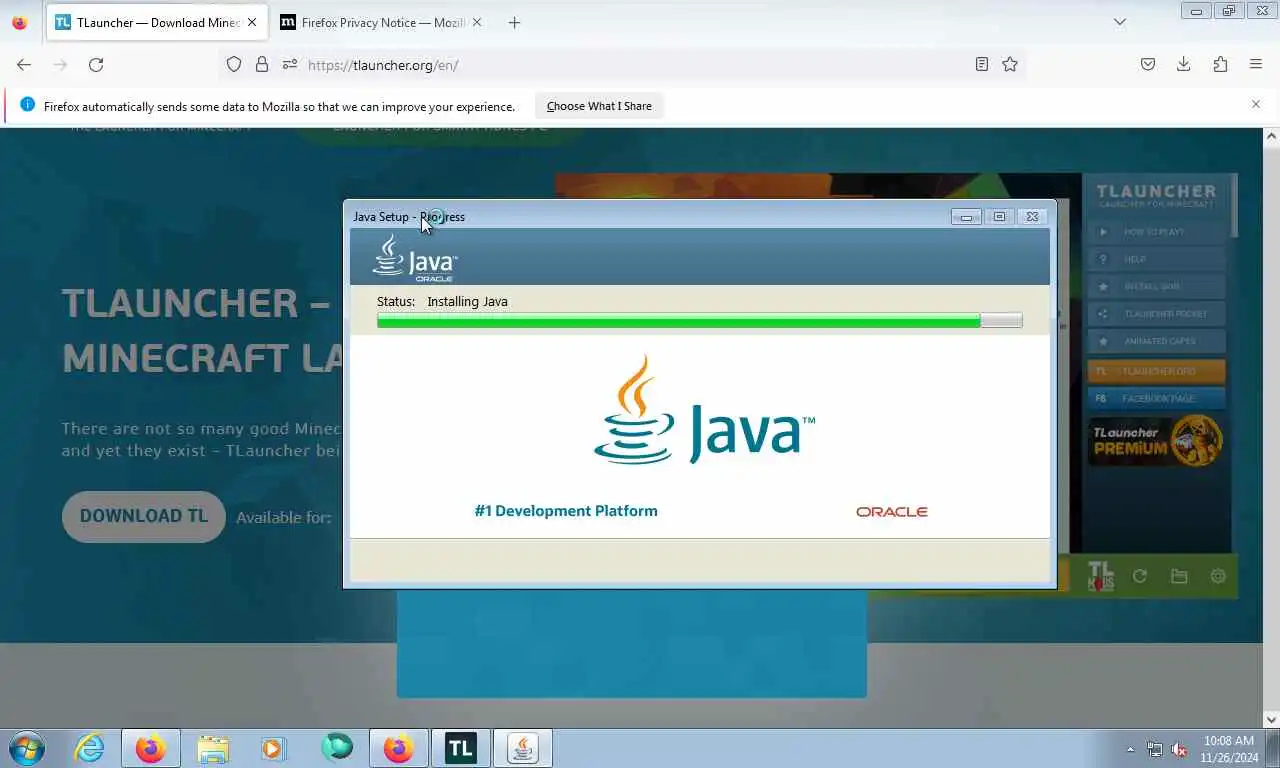Go back using the browser back arrow
This screenshot has width=1280, height=768.
click(24, 64)
